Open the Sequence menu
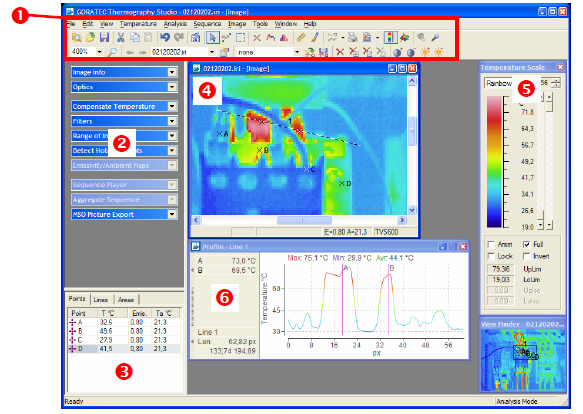The width and height of the screenshot is (583, 414). [207, 24]
